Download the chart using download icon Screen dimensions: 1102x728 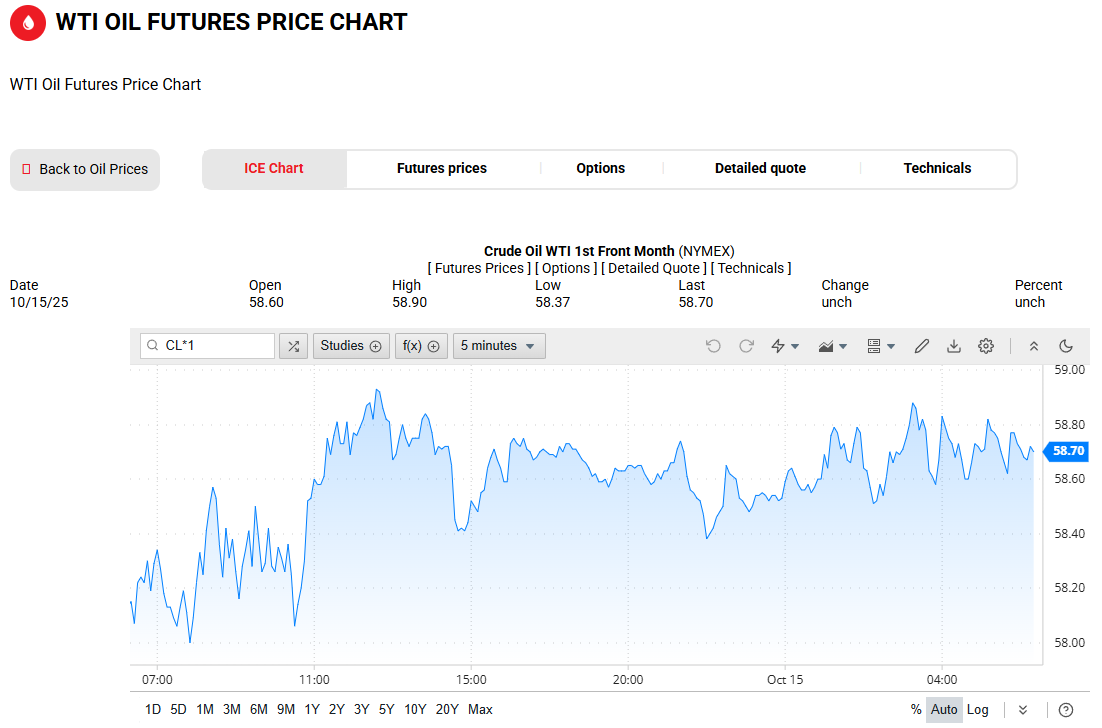coord(954,346)
